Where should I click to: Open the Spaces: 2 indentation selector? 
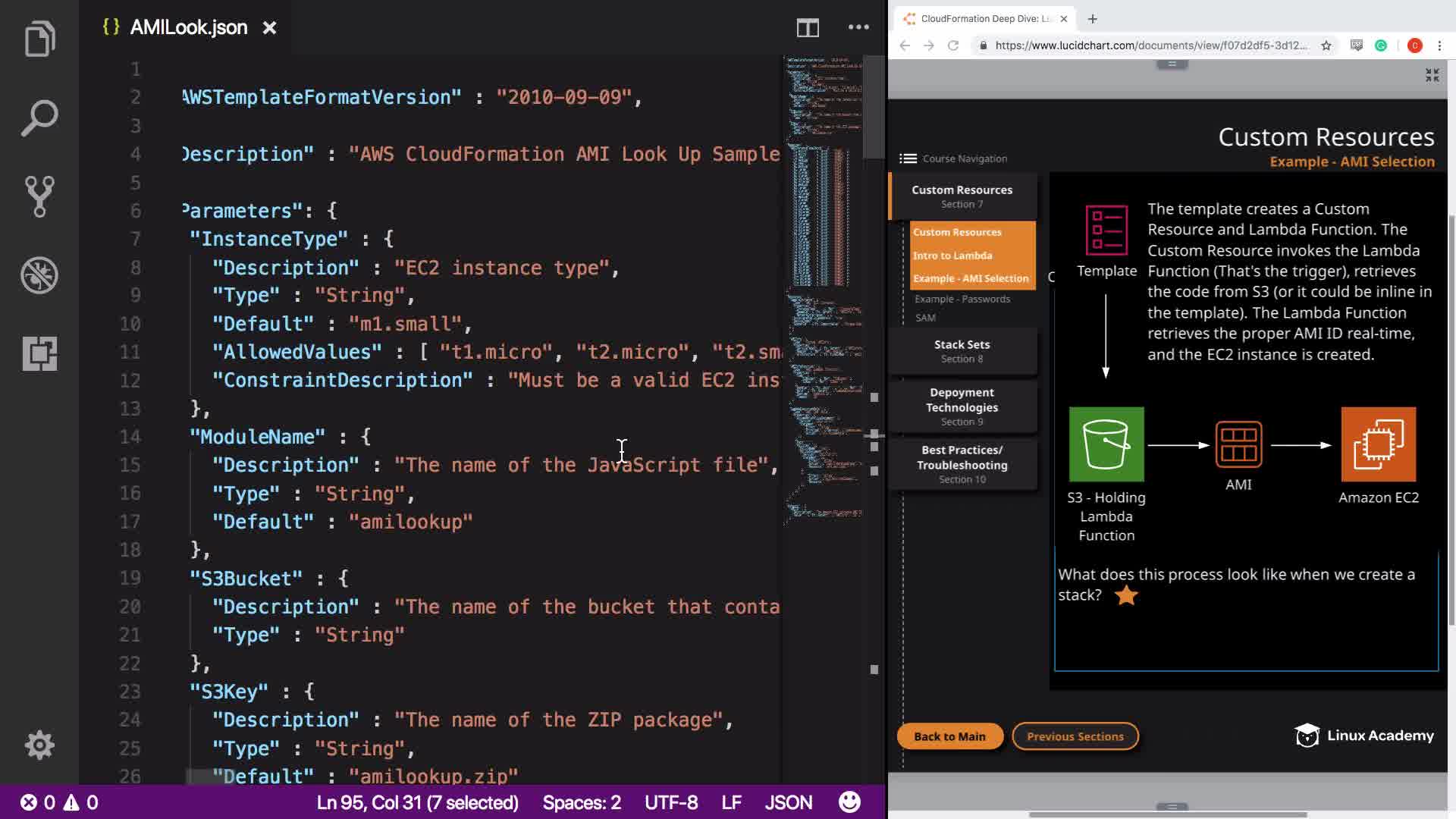582,802
